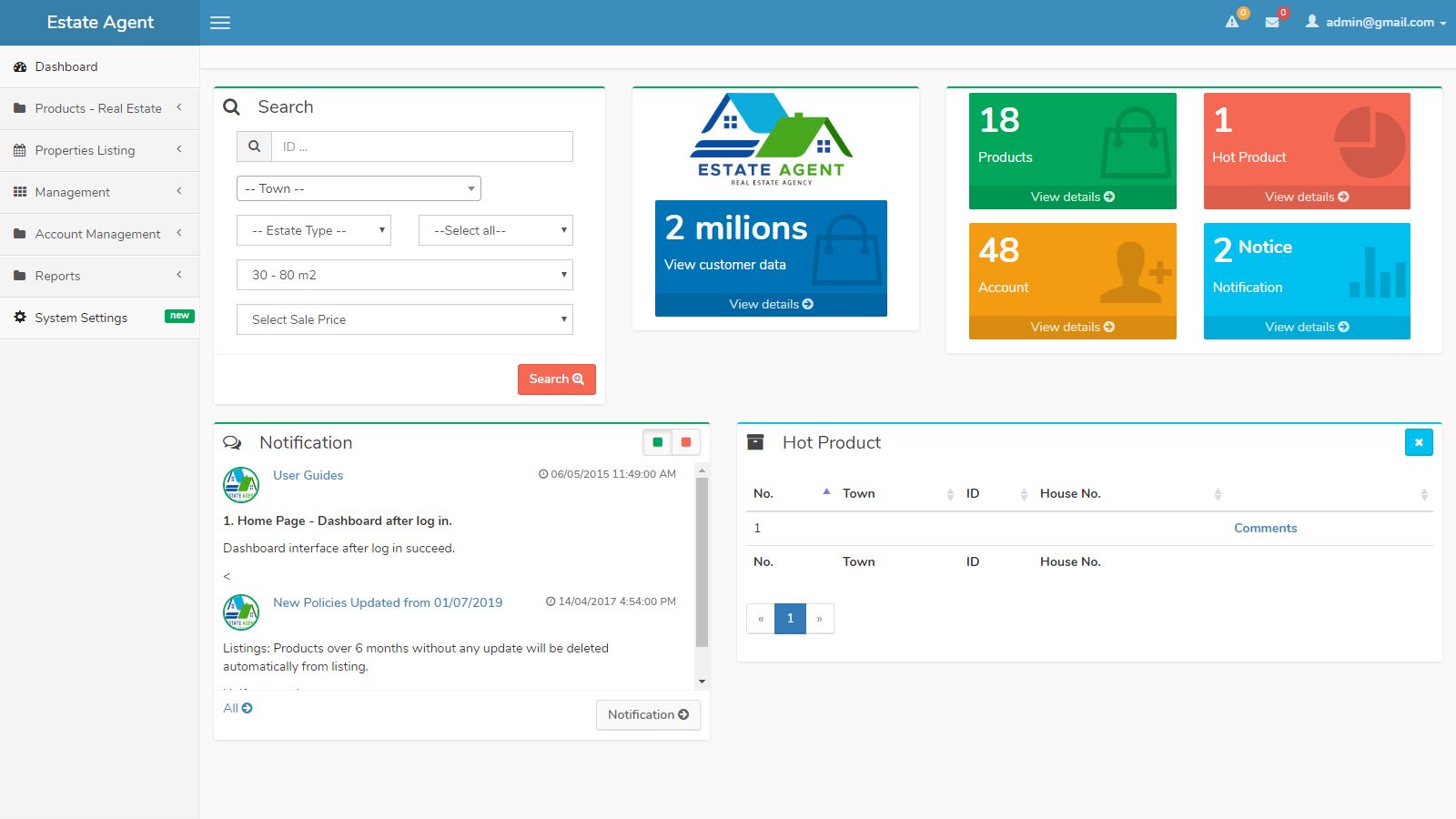1456x819 pixels.
Task: Enable the green status toggle in Notification panel
Action: pyautogui.click(x=657, y=441)
